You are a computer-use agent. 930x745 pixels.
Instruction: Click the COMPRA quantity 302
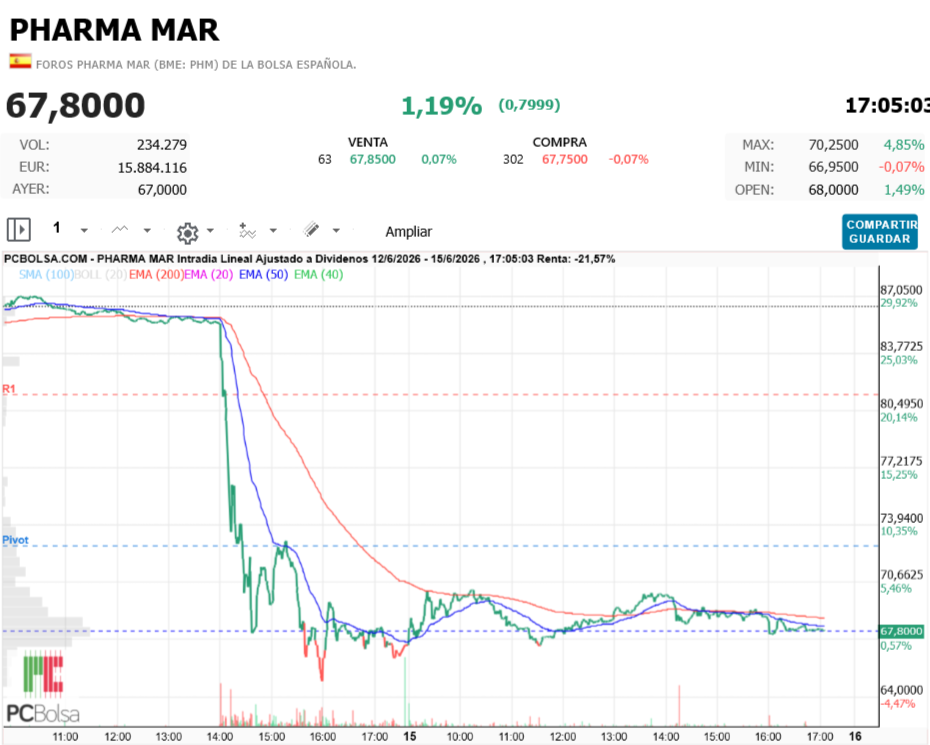[x=513, y=160]
